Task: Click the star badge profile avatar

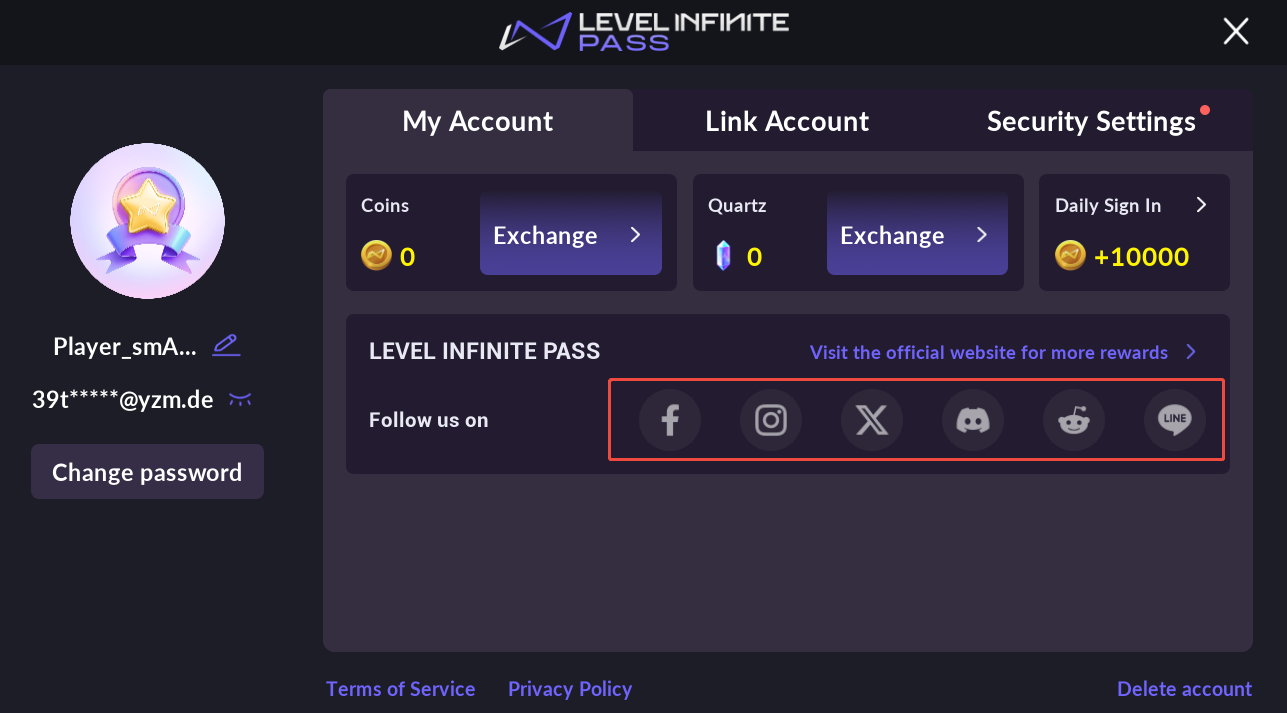Action: click(147, 220)
